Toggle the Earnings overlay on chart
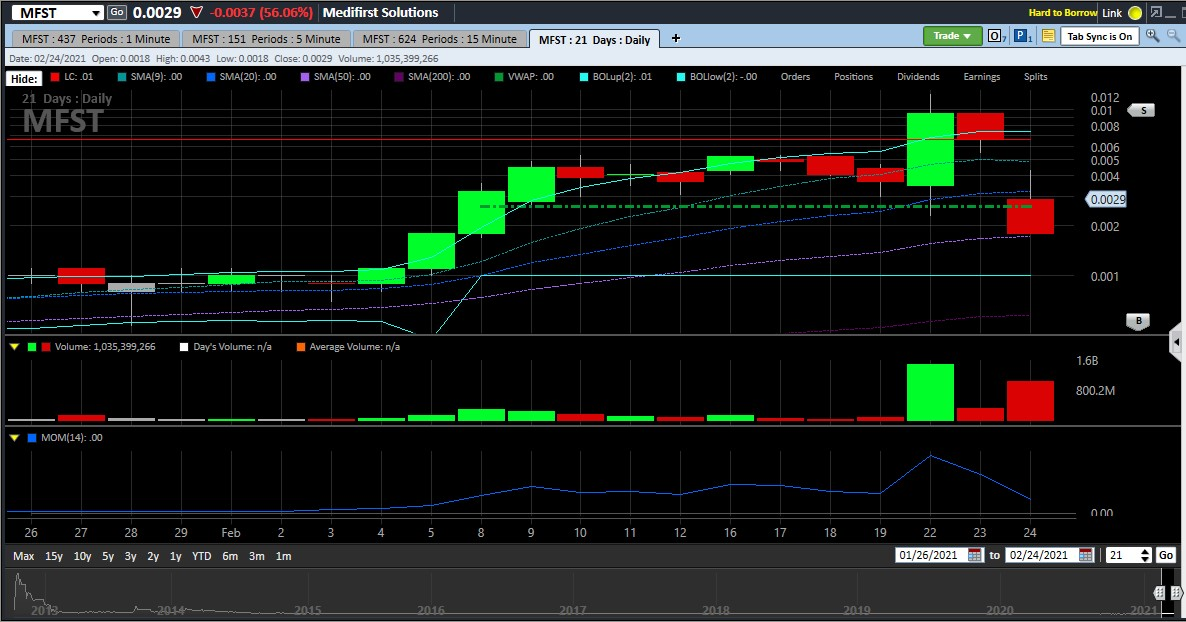The image size is (1186, 622). pyautogui.click(x=981, y=77)
